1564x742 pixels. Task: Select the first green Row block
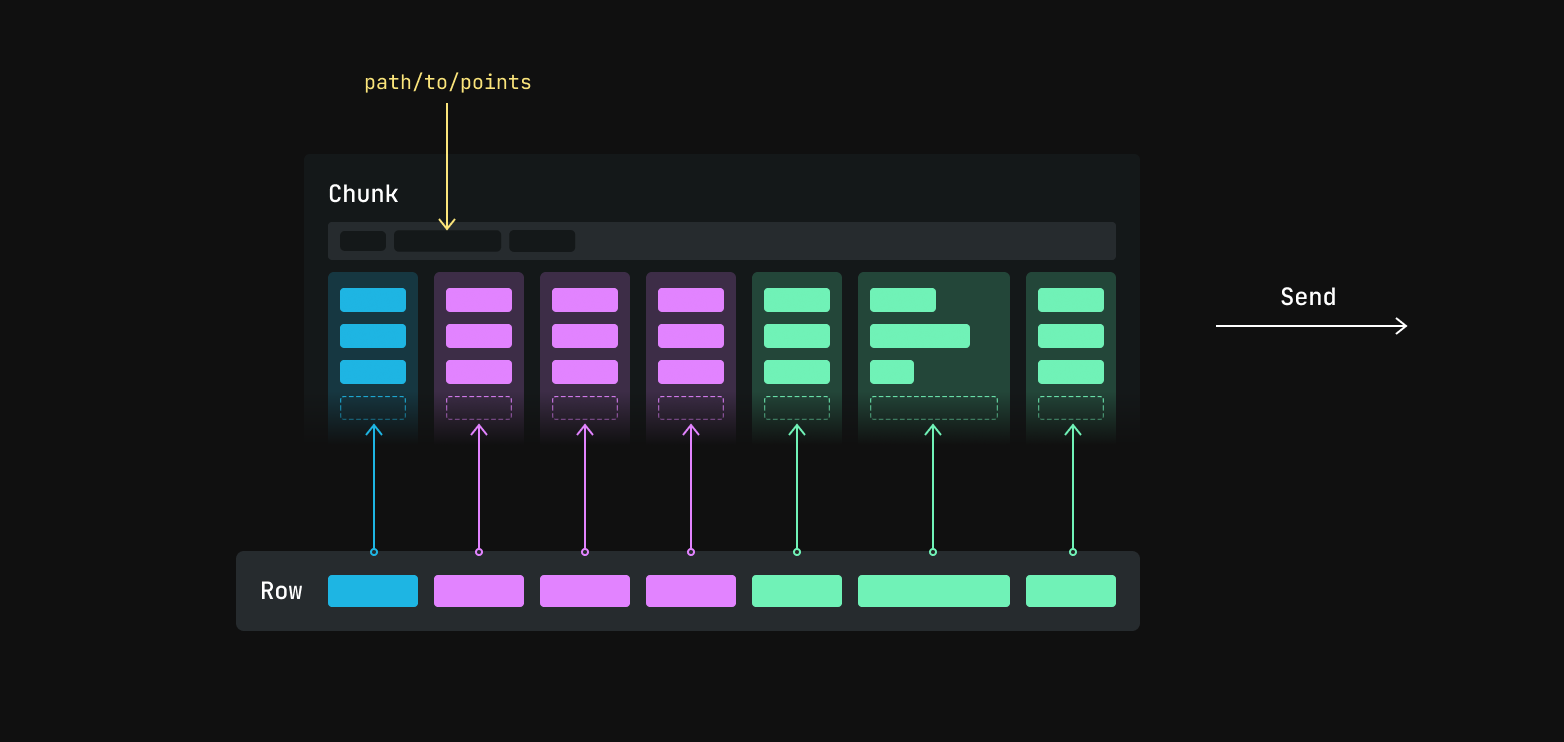point(797,591)
